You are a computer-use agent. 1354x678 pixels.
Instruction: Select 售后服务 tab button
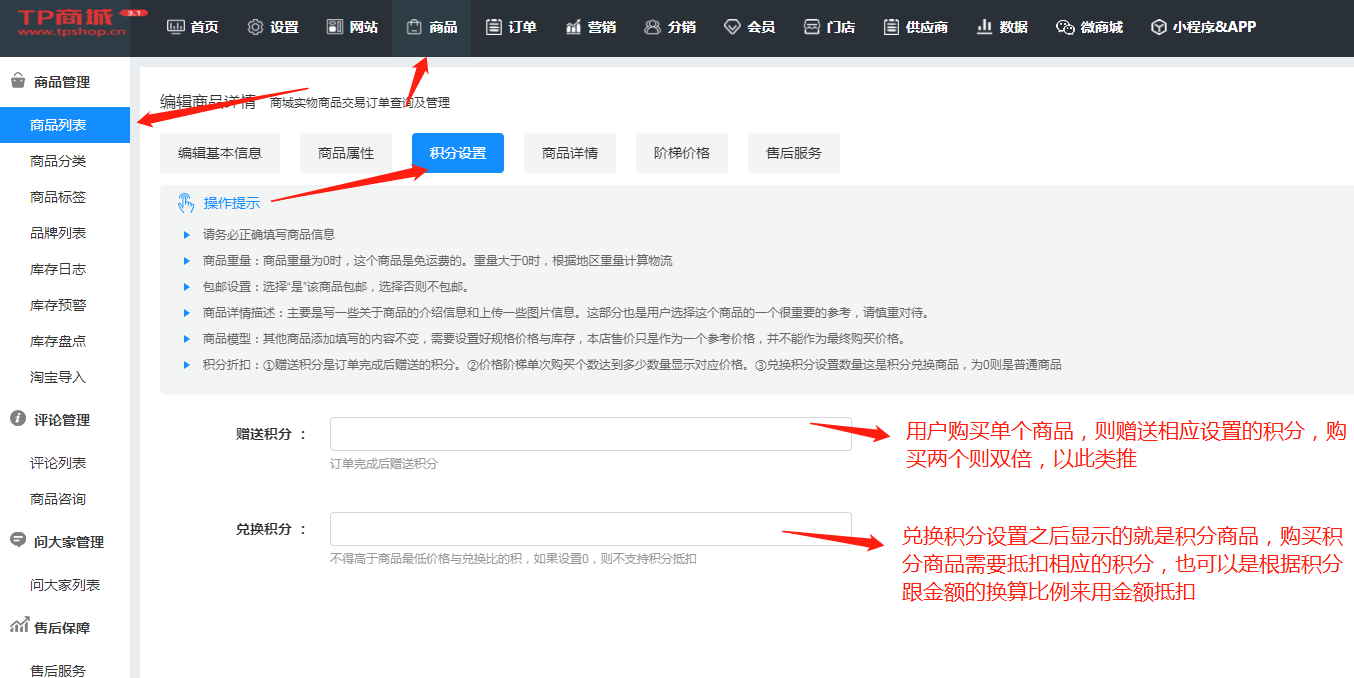click(794, 153)
